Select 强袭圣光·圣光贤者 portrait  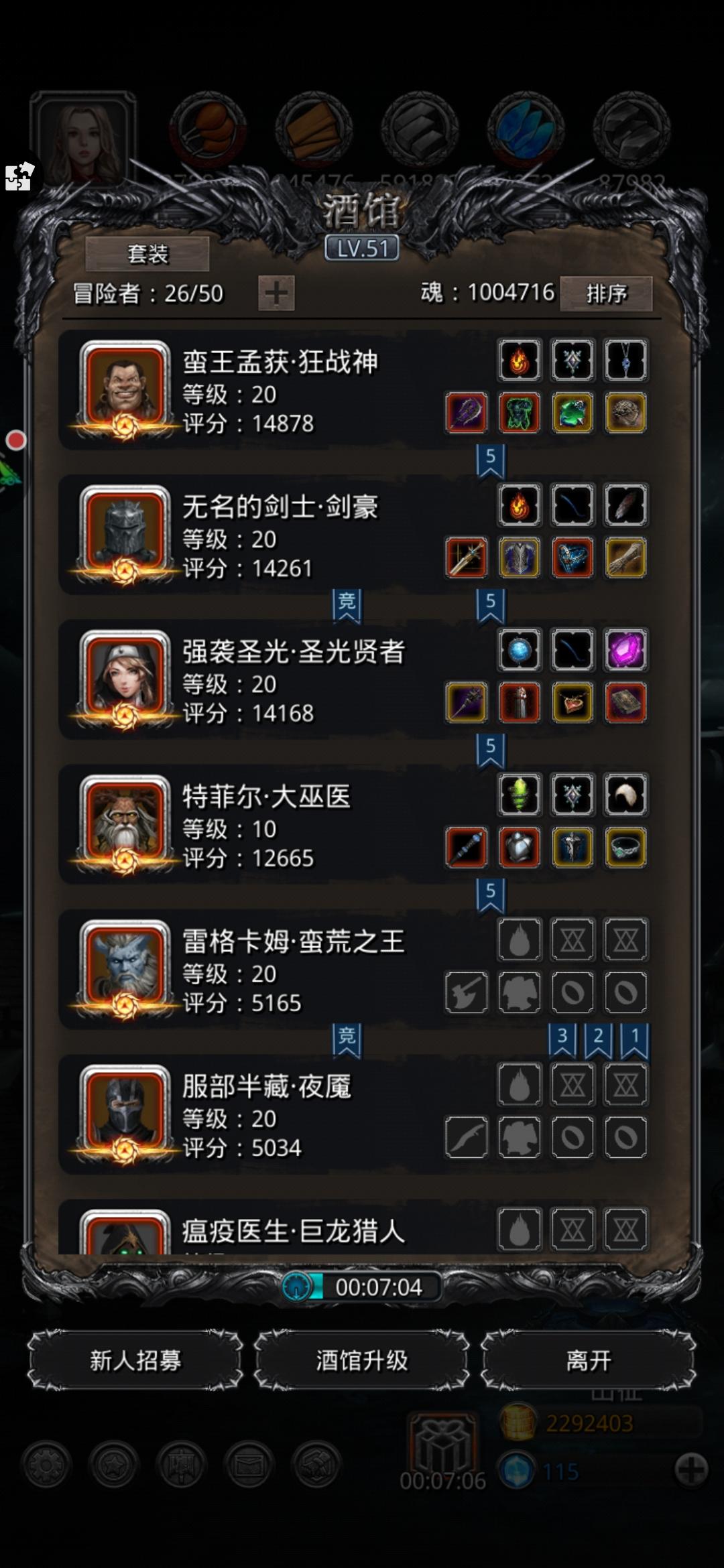[x=125, y=678]
